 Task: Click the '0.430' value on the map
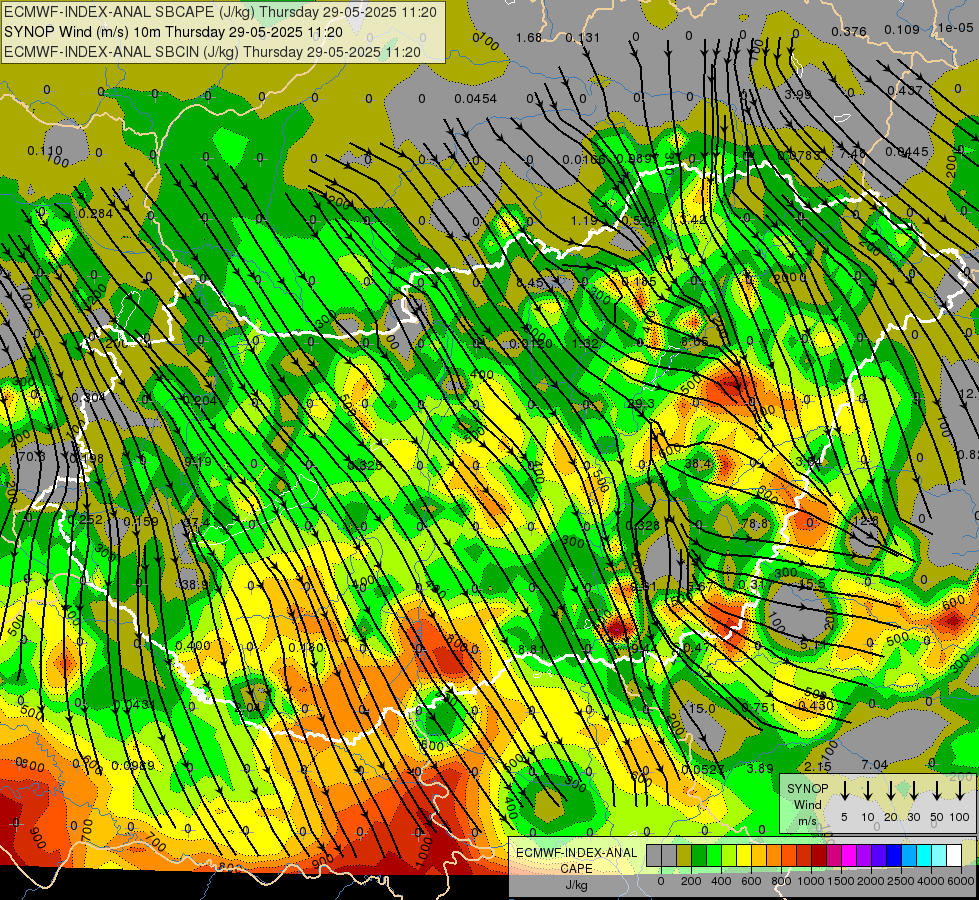point(816,706)
